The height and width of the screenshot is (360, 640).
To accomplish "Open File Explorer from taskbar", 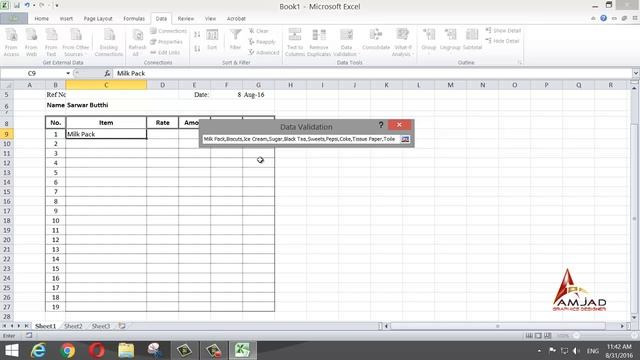I will pyautogui.click(x=126, y=351).
